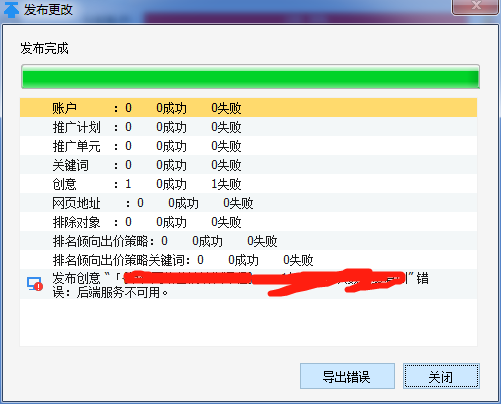Select the 排除对象 result row
This screenshot has height=404, width=501.
click(x=248, y=222)
